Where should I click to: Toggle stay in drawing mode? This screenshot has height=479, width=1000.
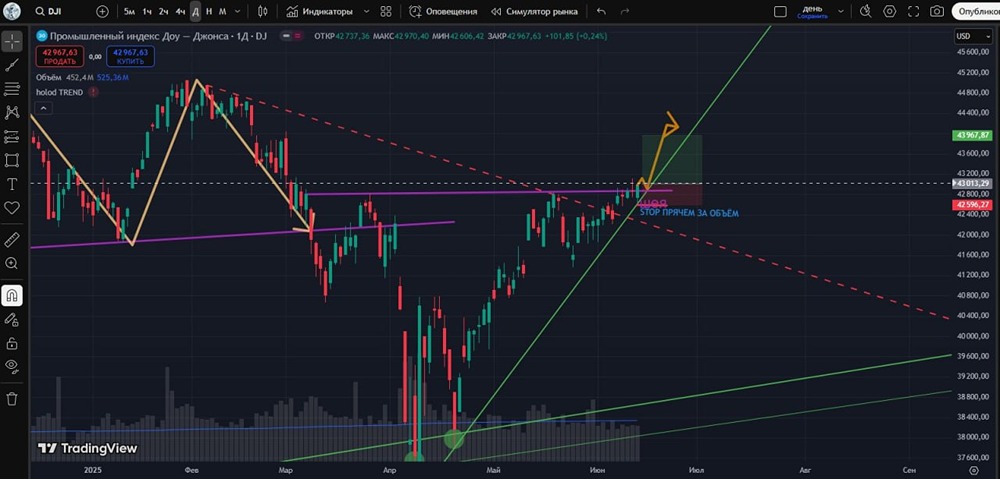click(11, 319)
